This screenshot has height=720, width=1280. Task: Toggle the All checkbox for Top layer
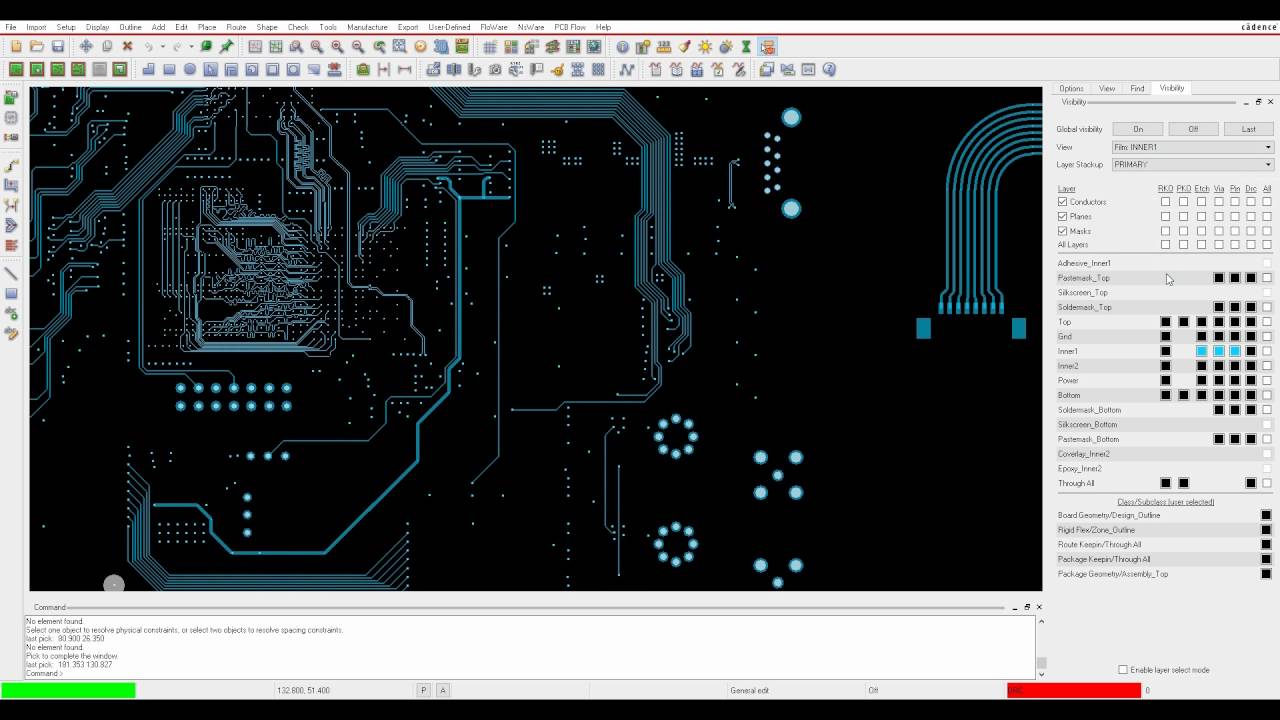click(x=1267, y=322)
